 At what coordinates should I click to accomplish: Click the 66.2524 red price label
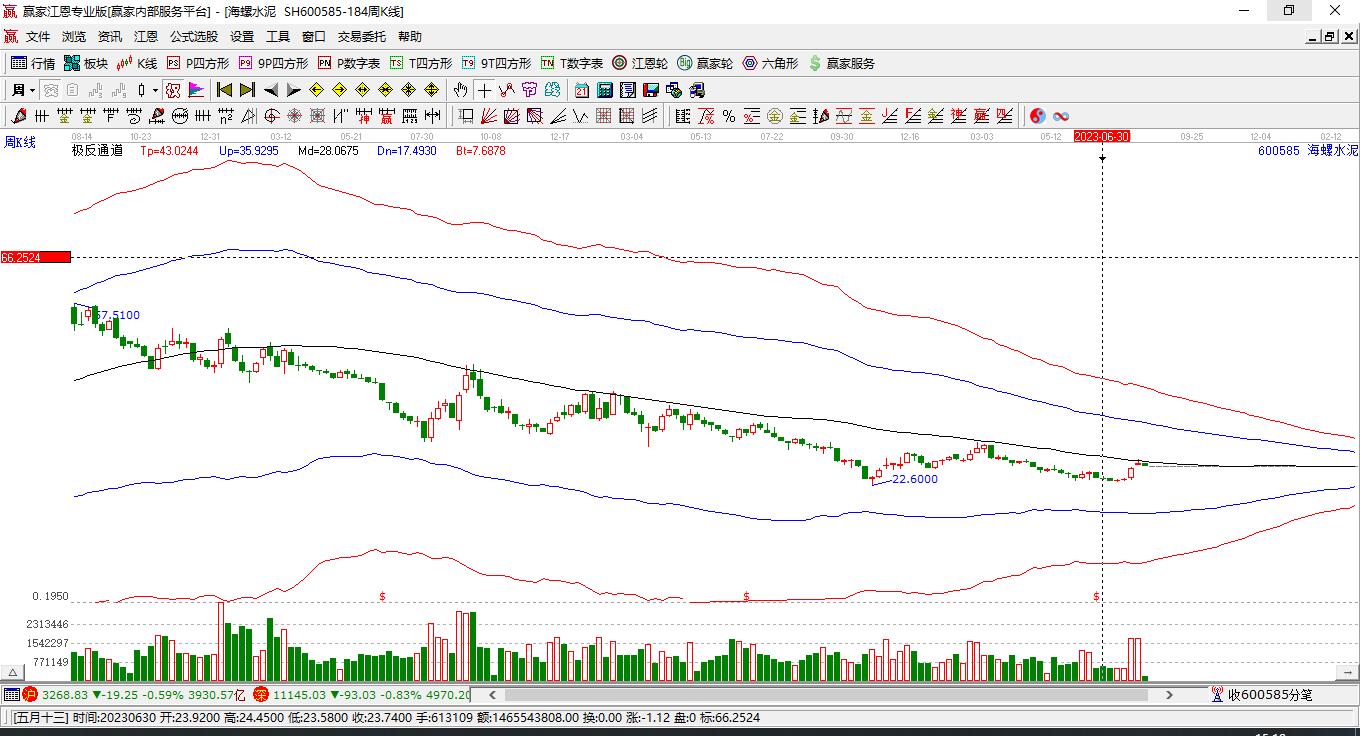pyautogui.click(x=35, y=257)
